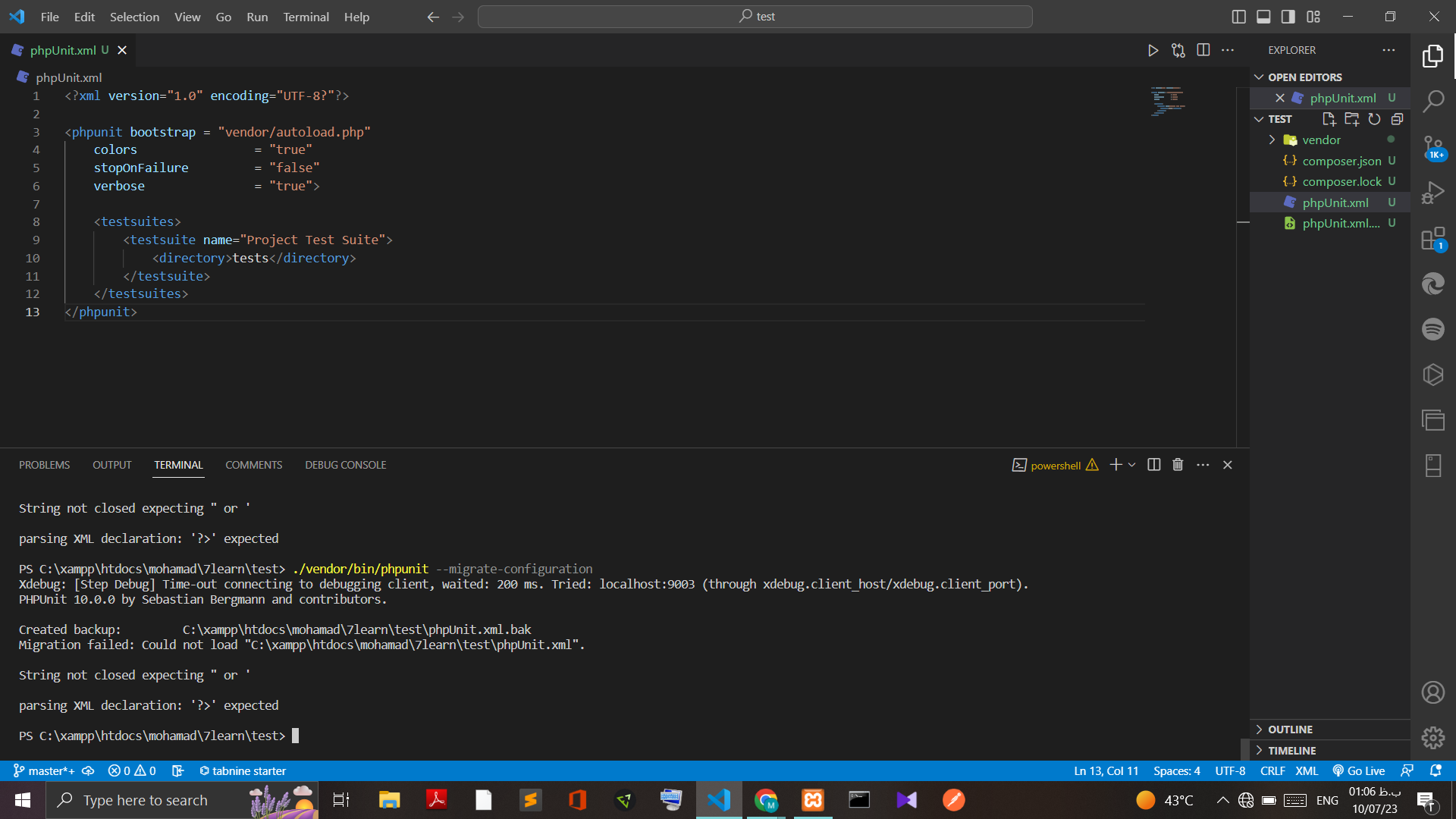This screenshot has height=819, width=1456.
Task: Click tabnine starter in status bar
Action: (243, 770)
